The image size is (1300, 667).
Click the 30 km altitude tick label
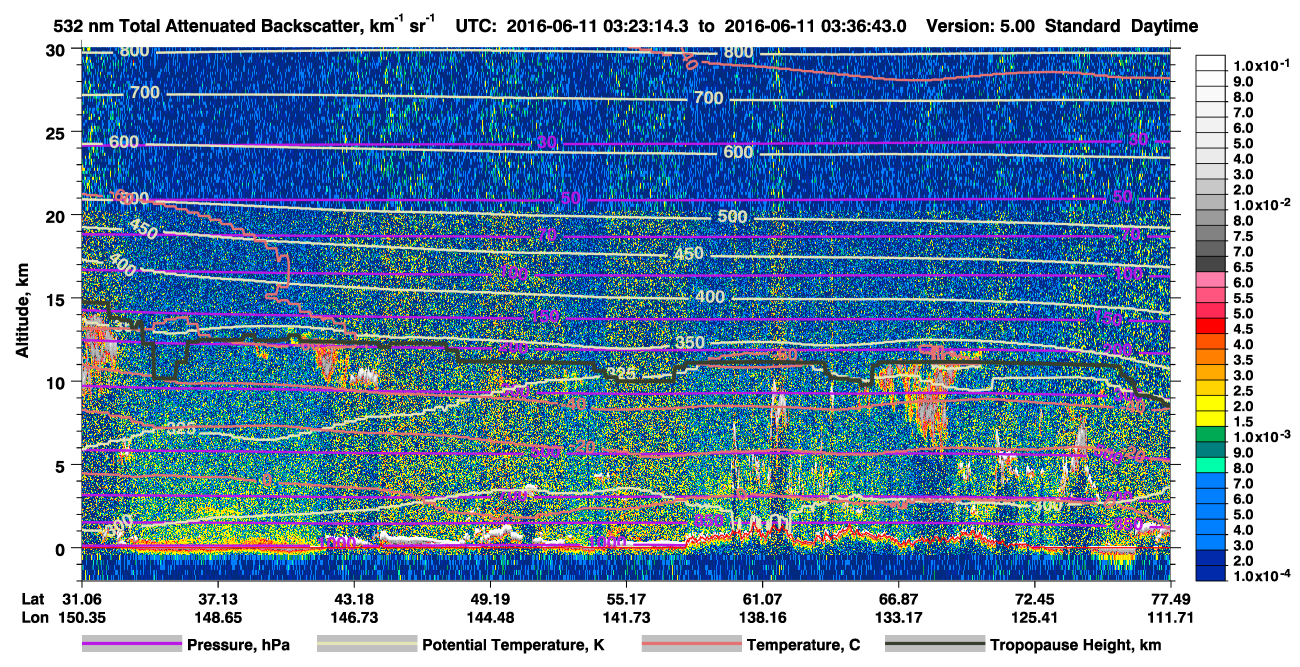point(56,49)
